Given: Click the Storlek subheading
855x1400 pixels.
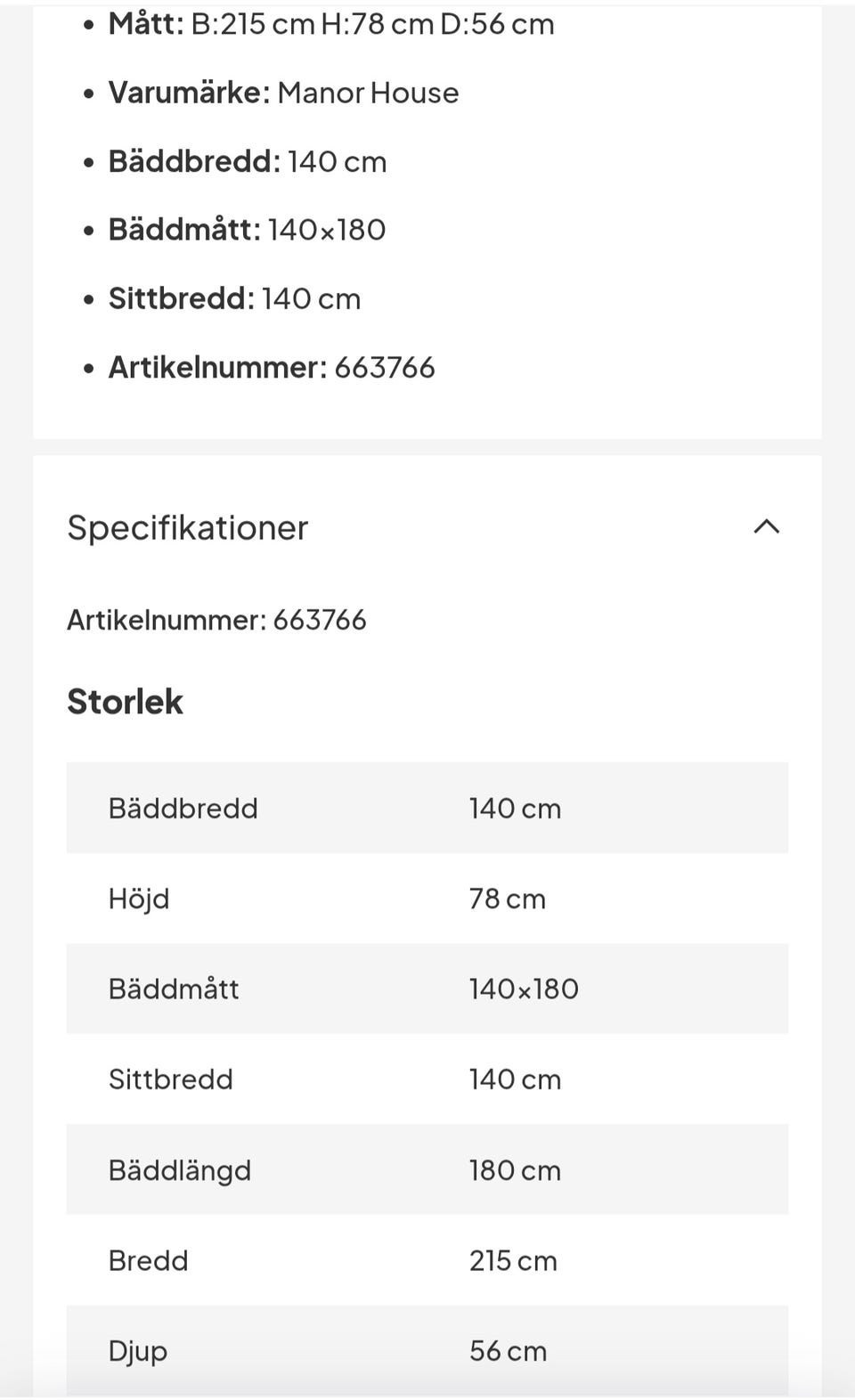Looking at the screenshot, I should [125, 702].
